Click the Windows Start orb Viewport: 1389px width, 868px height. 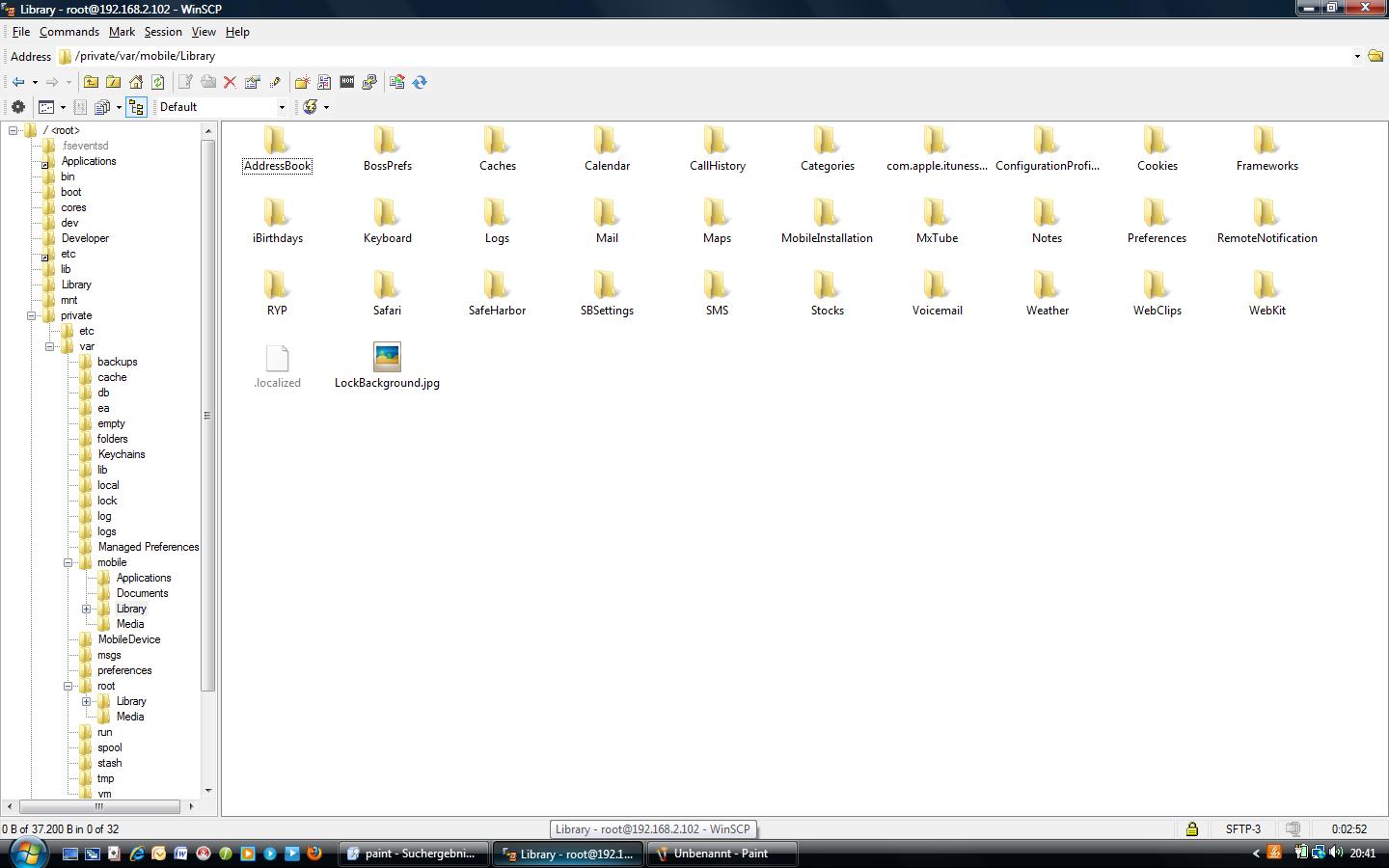coord(27,853)
